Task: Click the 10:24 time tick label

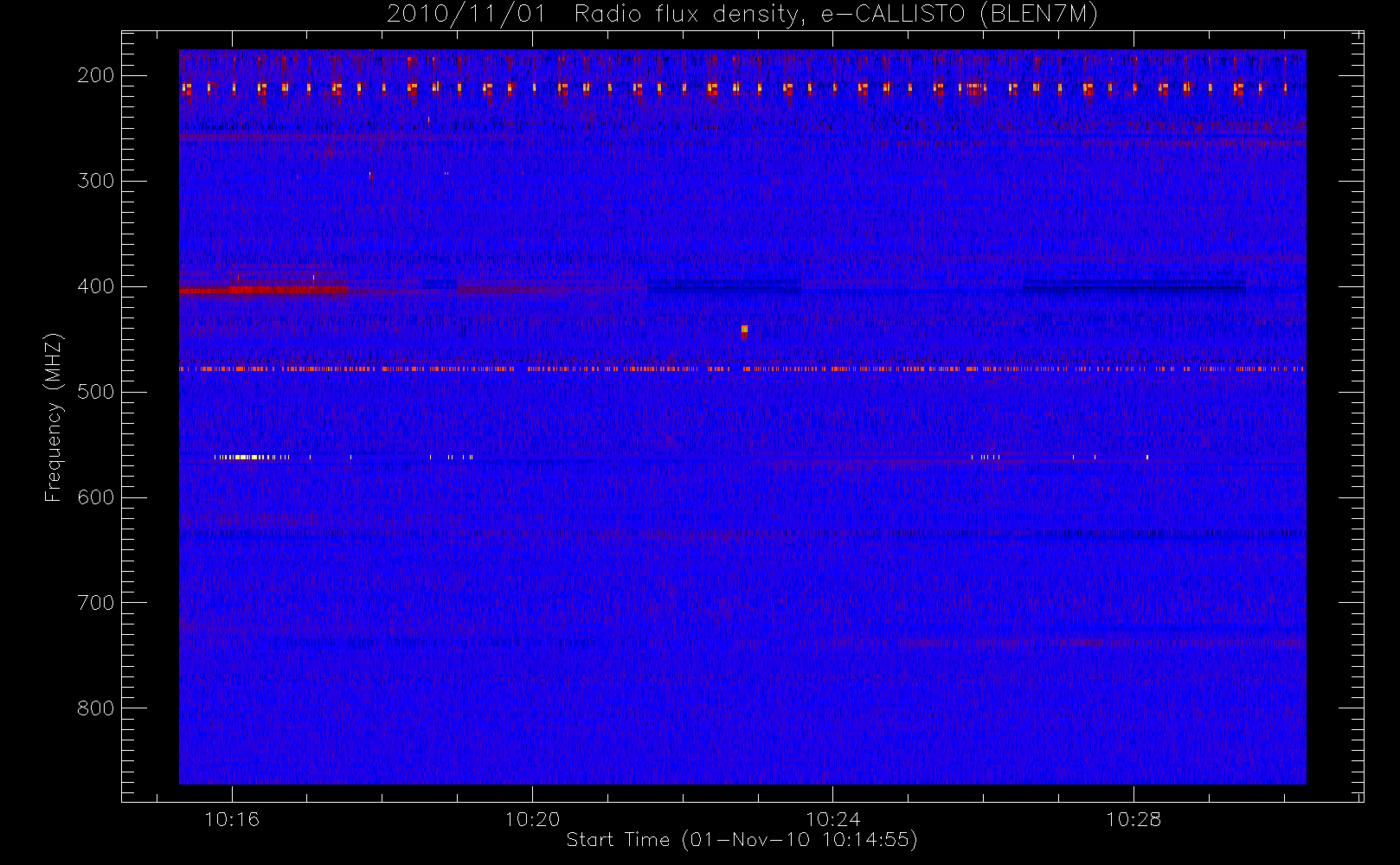Action: point(833,819)
